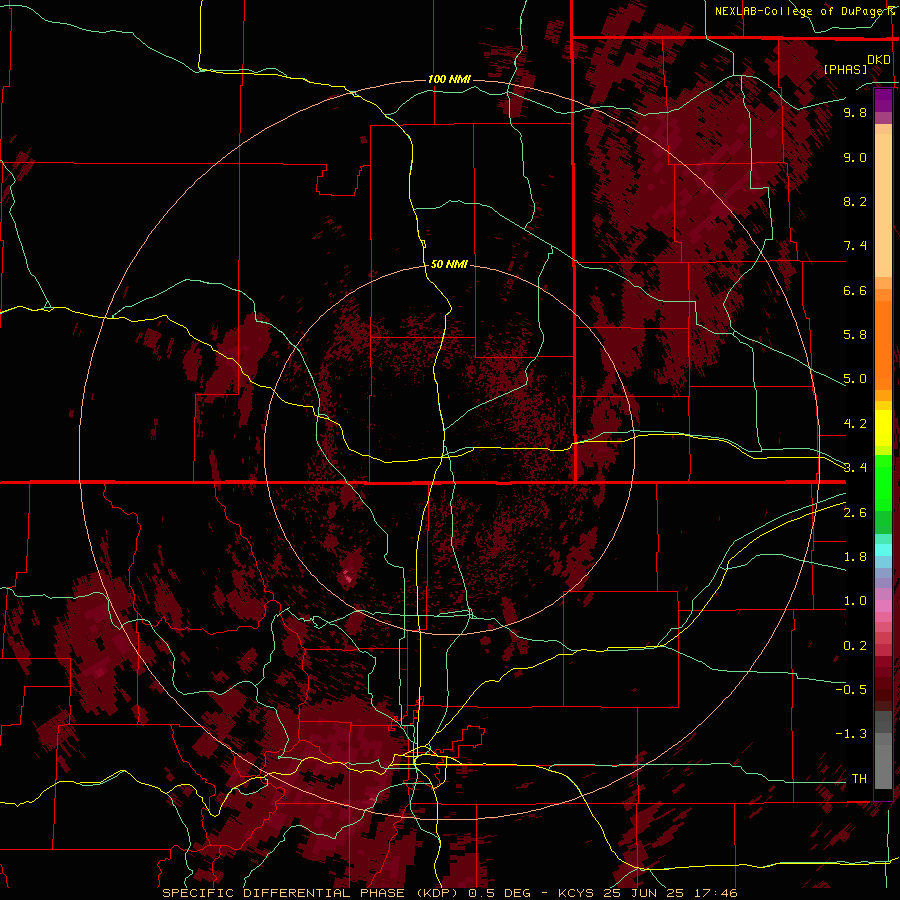The height and width of the screenshot is (900, 900).
Task: Pick the yellow color bar segment
Action: coord(883,428)
